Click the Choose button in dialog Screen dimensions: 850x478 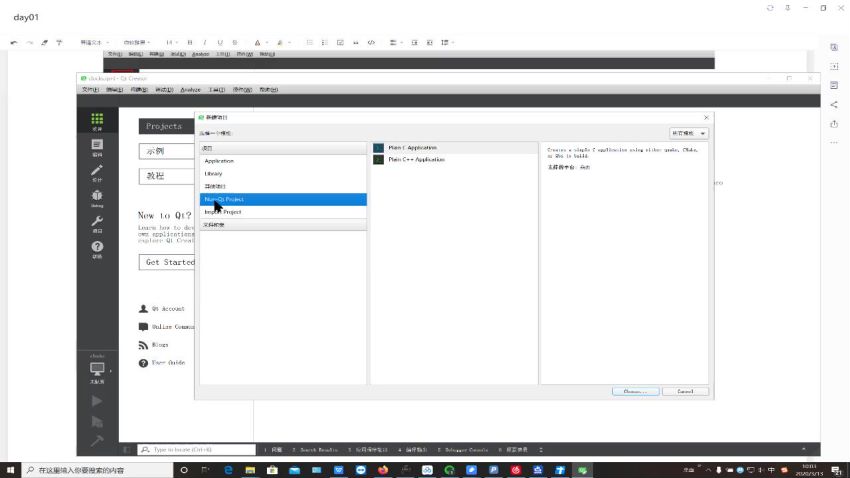[635, 391]
